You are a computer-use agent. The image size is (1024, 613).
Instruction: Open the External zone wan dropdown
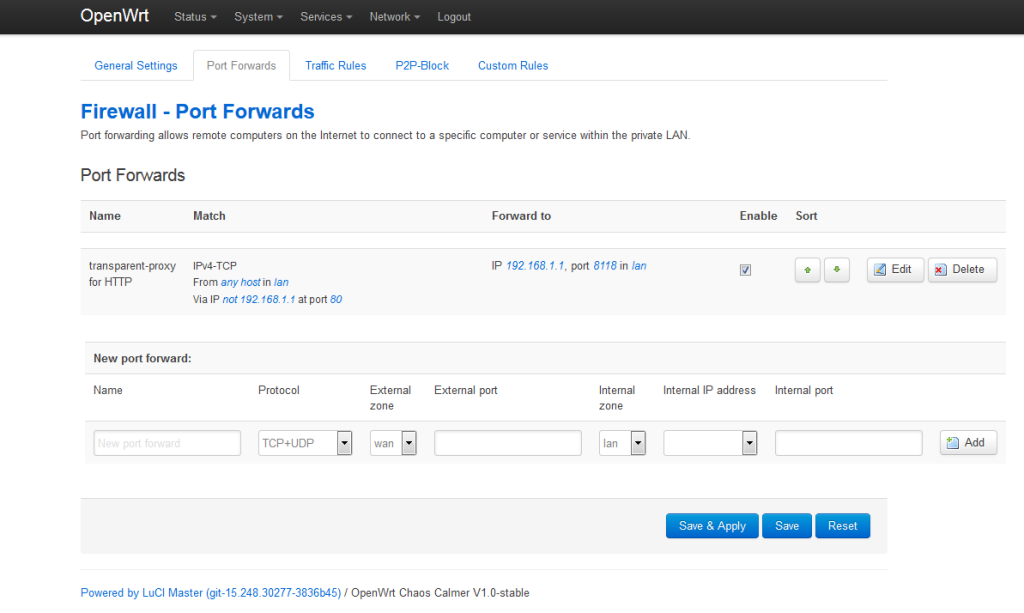click(406, 443)
